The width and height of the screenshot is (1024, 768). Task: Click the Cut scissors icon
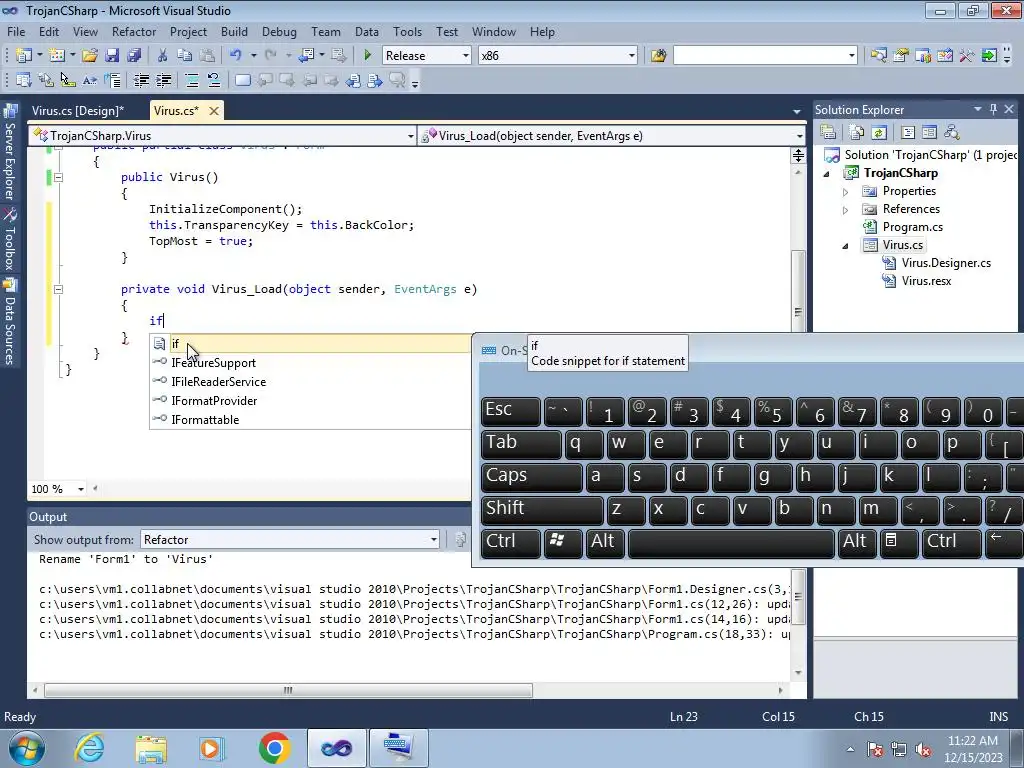coord(163,56)
